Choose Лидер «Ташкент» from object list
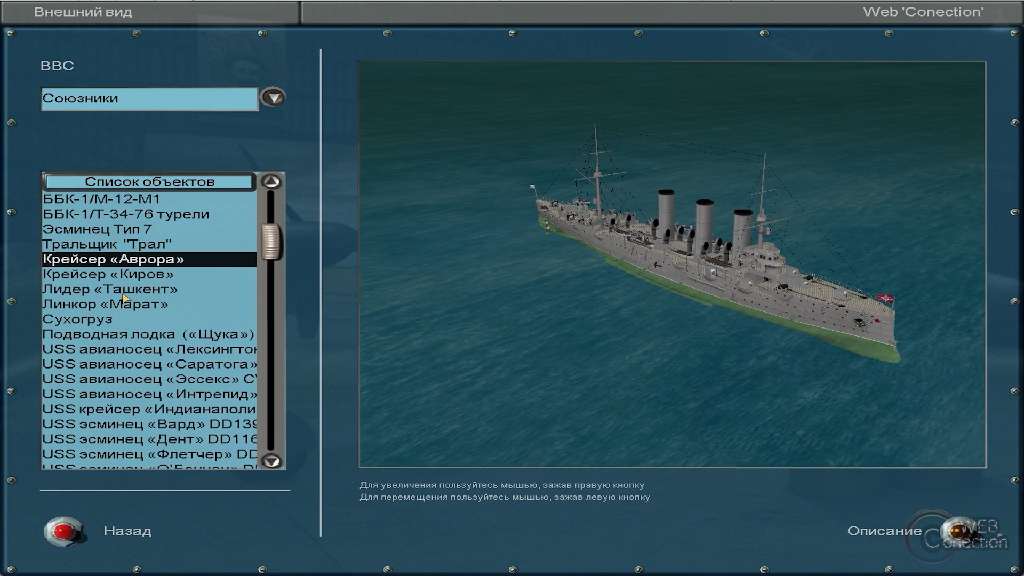The image size is (1024, 576). pos(110,289)
